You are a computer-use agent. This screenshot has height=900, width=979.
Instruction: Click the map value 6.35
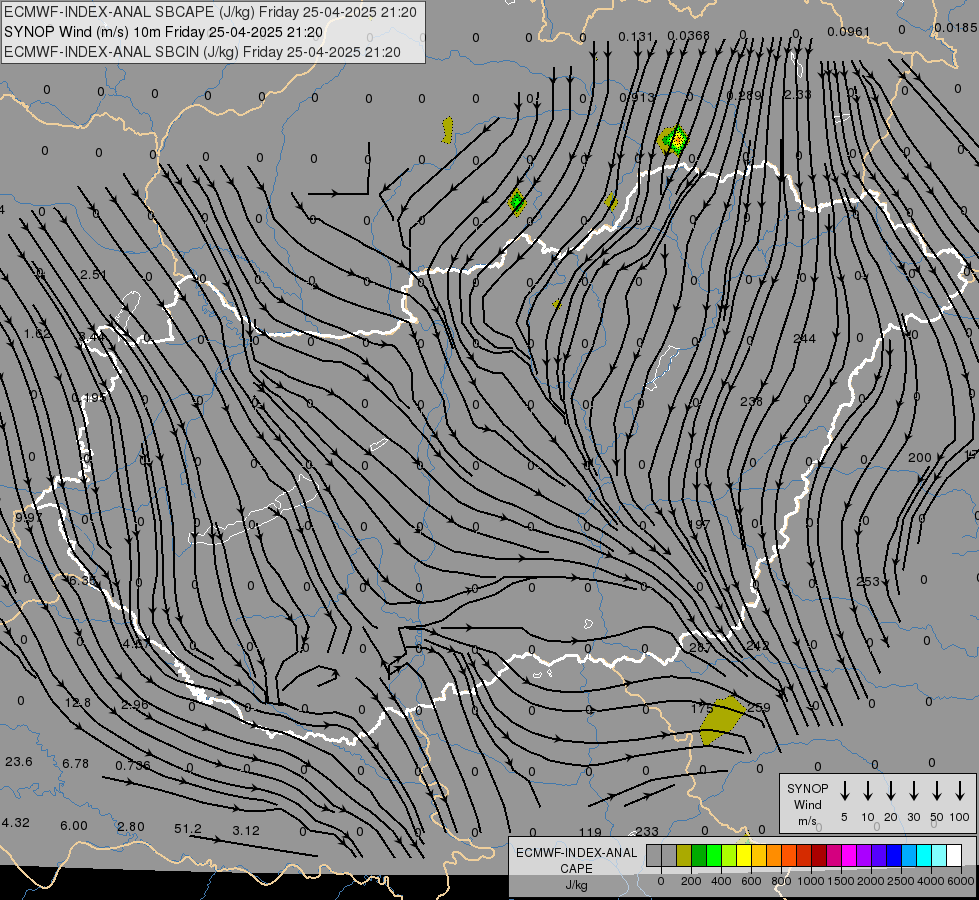point(82,580)
